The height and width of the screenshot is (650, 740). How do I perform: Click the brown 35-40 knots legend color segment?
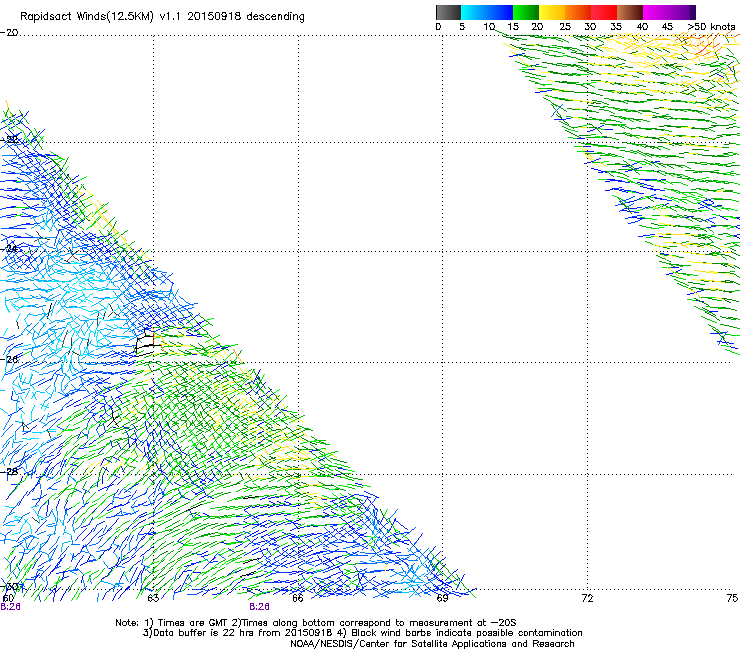[630, 12]
